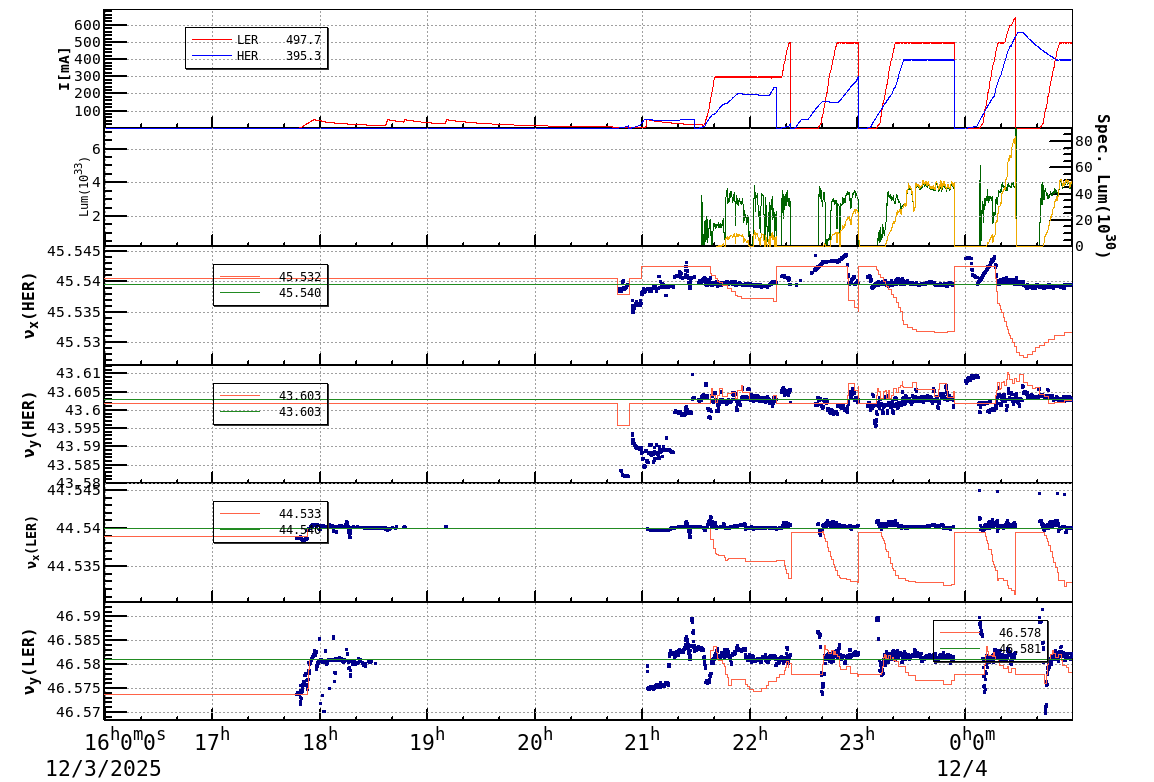Click the I[mA] axis label
Image resolution: width=1154 pixels, height=782 pixels.
(x=65, y=67)
